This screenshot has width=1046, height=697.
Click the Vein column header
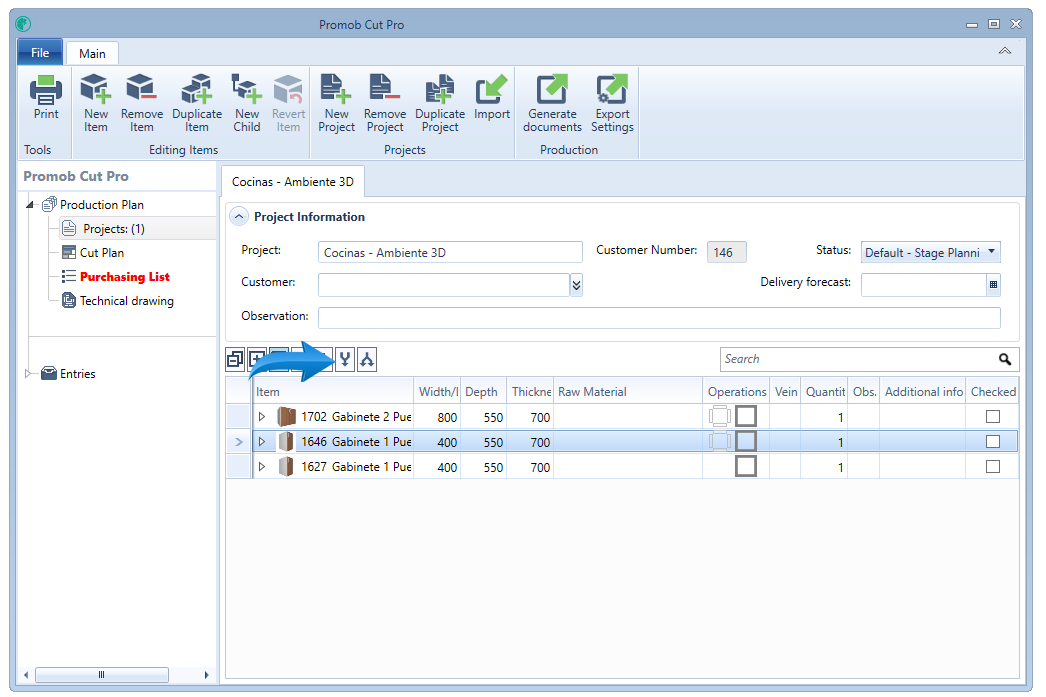click(785, 392)
